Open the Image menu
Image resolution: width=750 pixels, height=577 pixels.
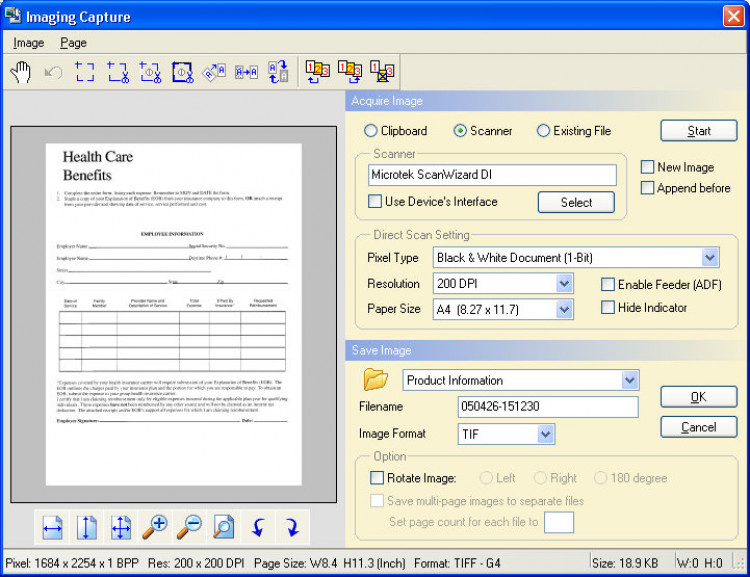[x=29, y=43]
